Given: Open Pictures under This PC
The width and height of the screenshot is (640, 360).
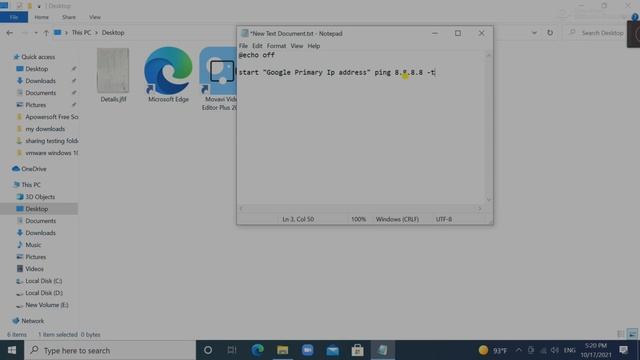Looking at the screenshot, I should coord(36,257).
